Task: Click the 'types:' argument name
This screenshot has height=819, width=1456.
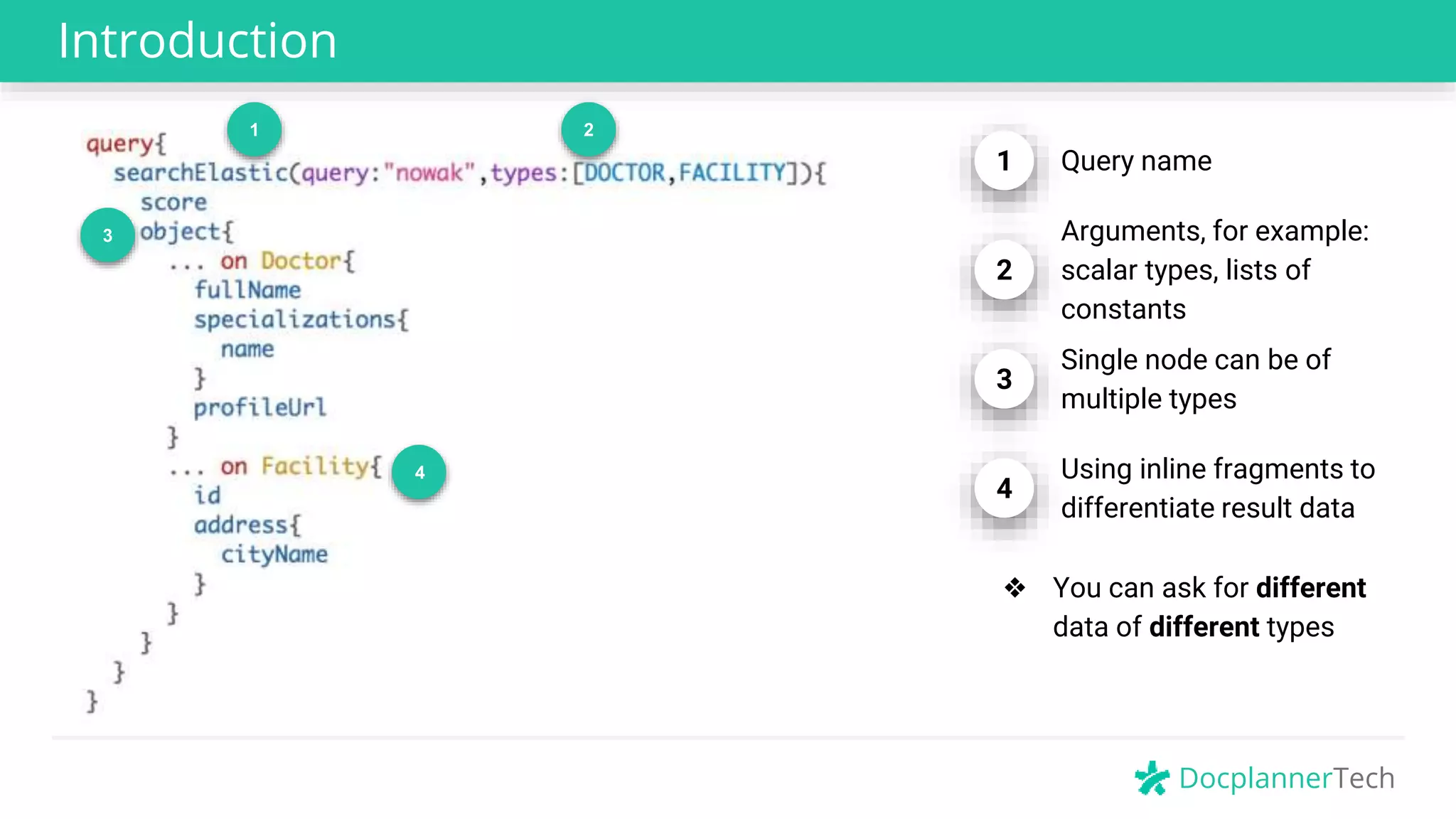Action: point(530,173)
